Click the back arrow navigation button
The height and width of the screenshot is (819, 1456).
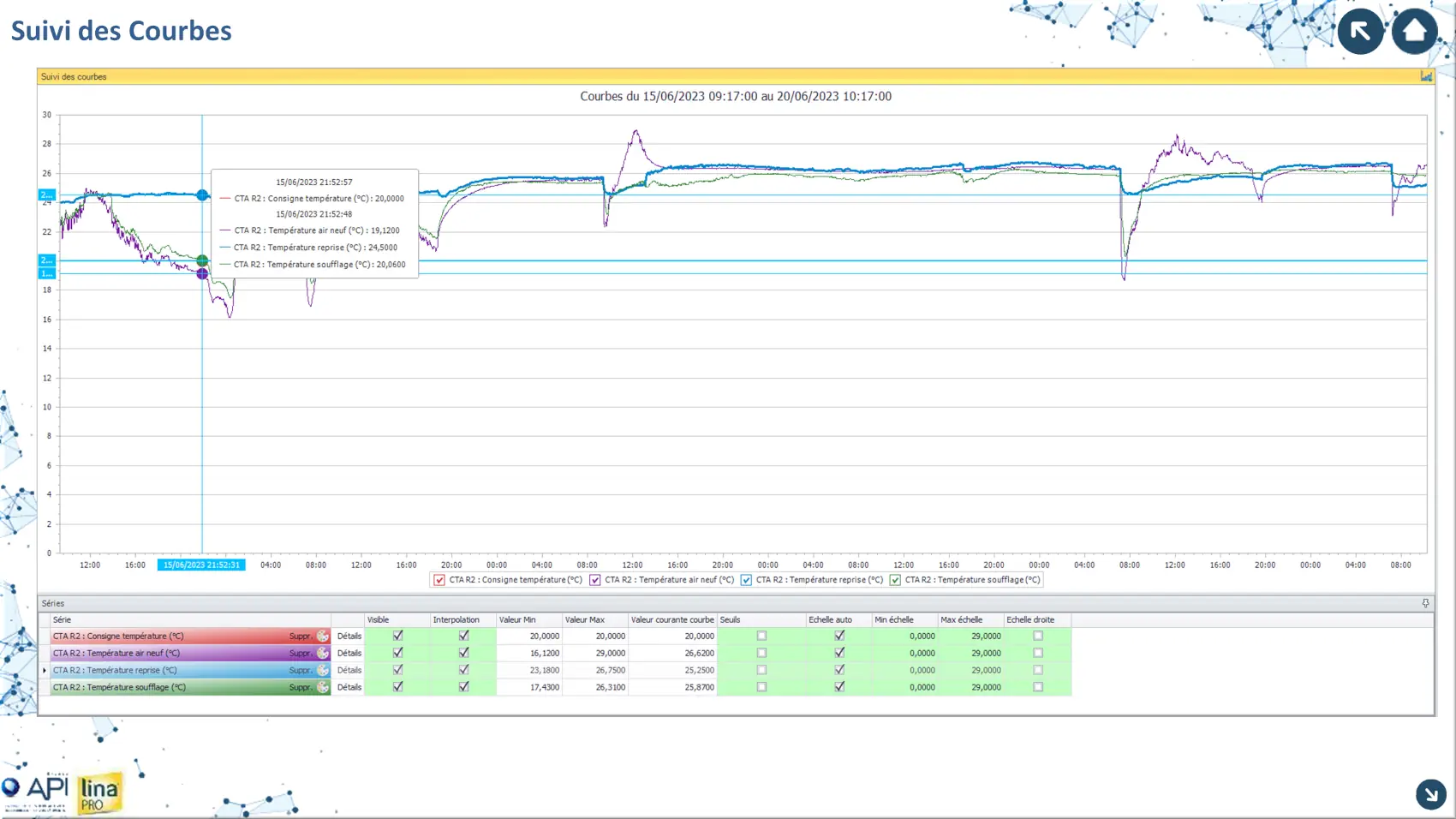click(x=1360, y=32)
